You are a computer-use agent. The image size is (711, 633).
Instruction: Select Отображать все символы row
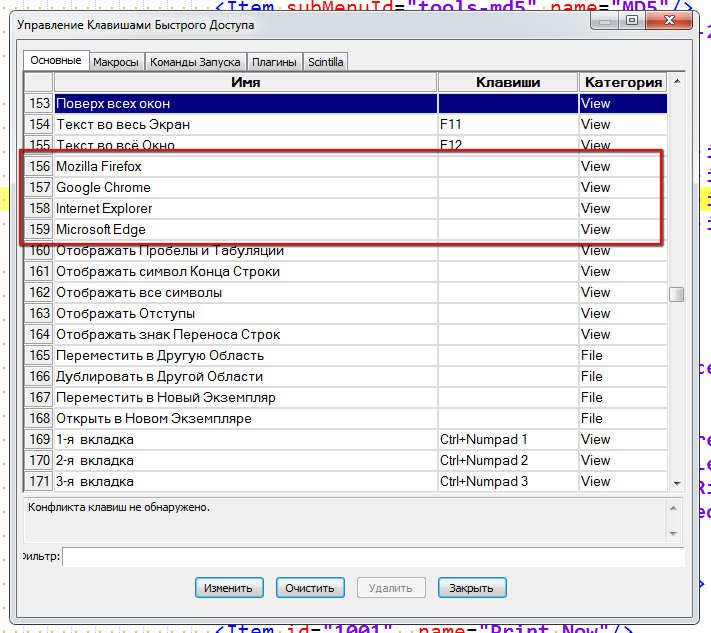pyautogui.click(x=346, y=292)
